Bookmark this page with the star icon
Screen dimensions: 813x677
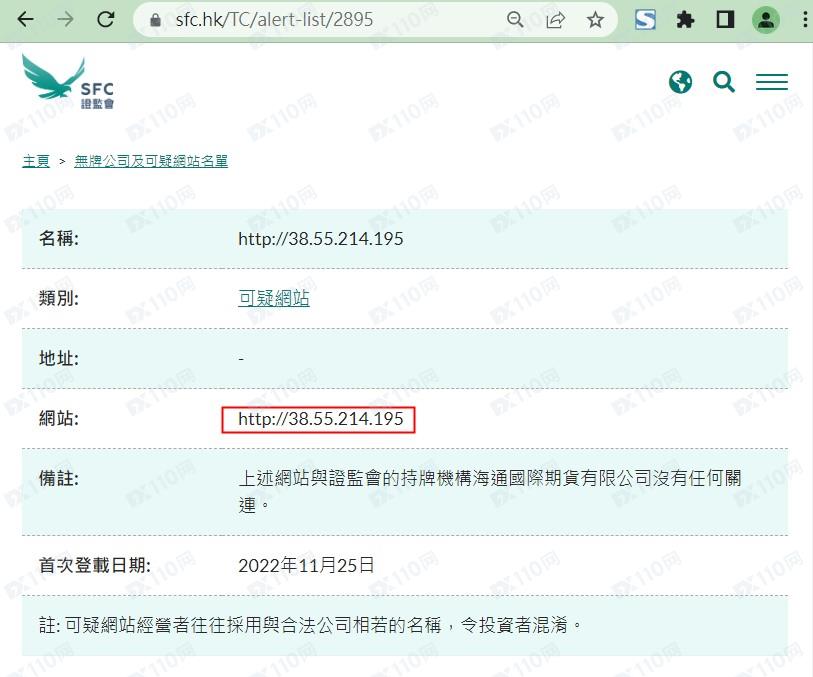(x=595, y=20)
